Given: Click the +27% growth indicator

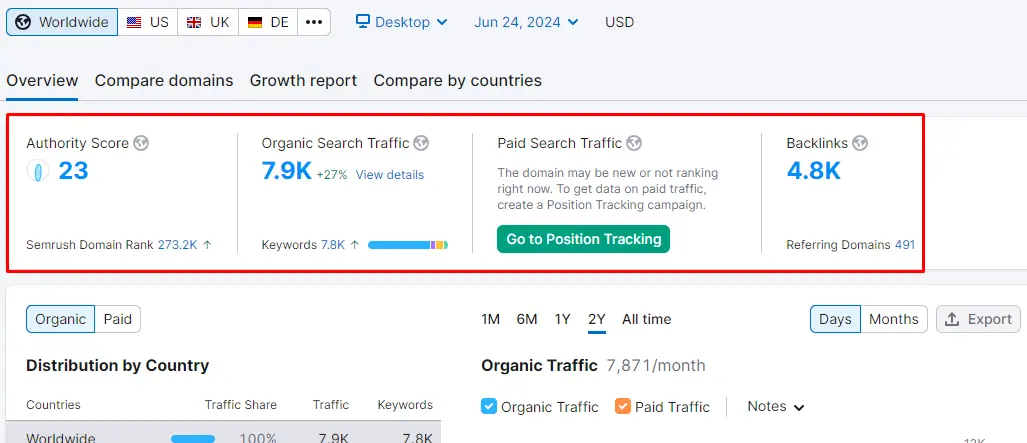Looking at the screenshot, I should pos(332,175).
